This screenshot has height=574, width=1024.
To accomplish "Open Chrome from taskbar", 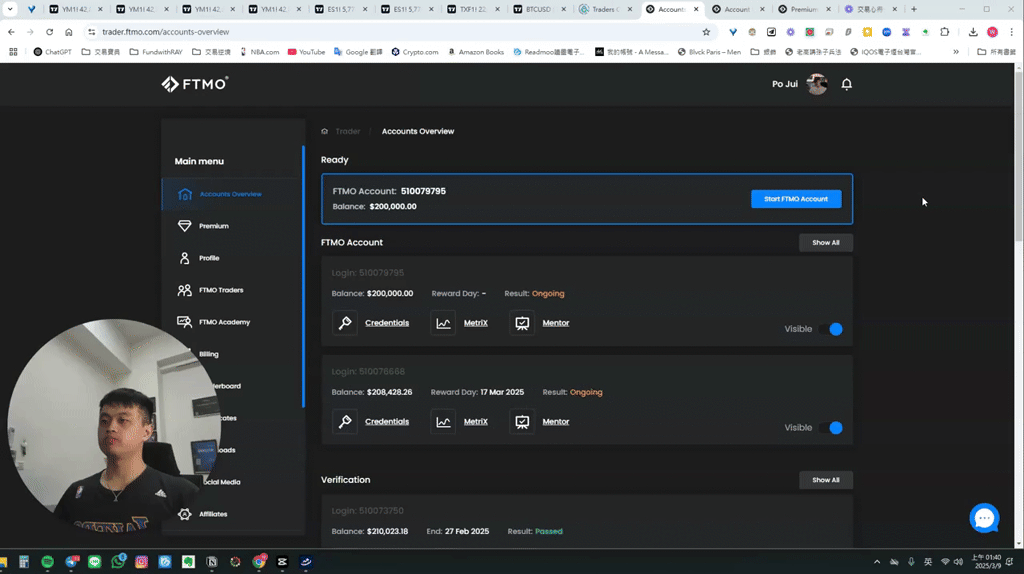I will [x=259, y=562].
